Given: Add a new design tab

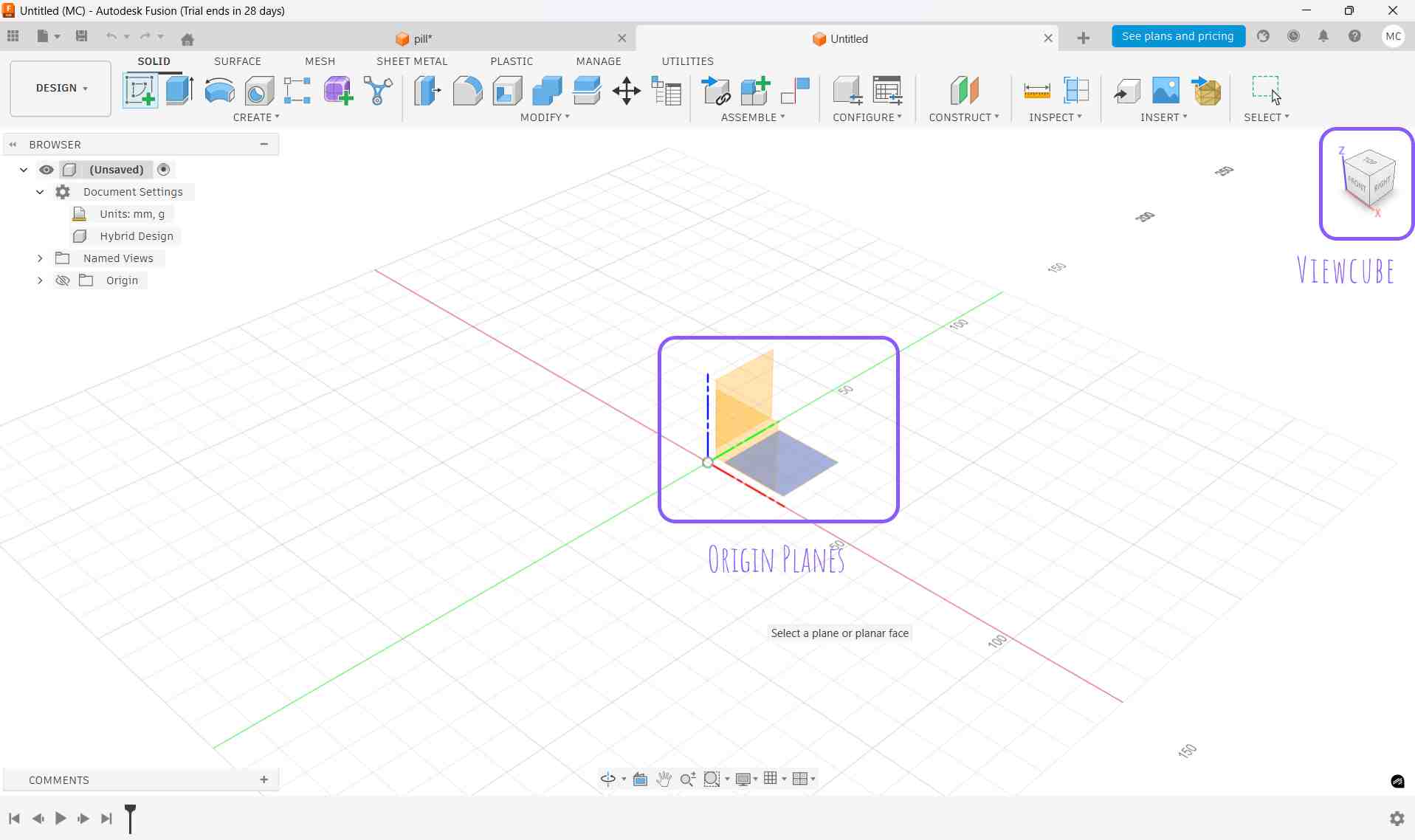Looking at the screenshot, I should (1084, 38).
